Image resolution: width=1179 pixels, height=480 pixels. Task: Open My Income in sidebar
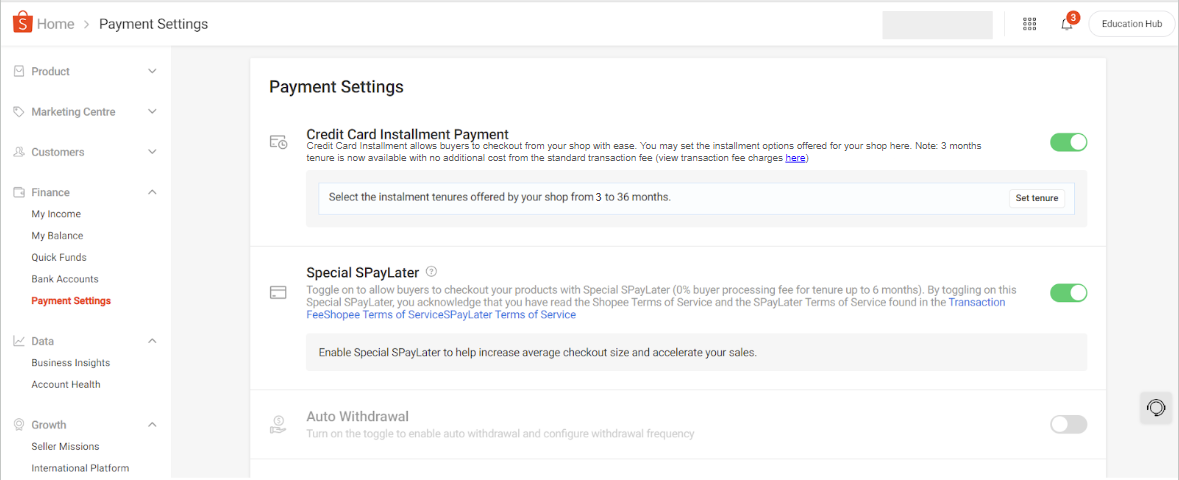click(x=56, y=214)
